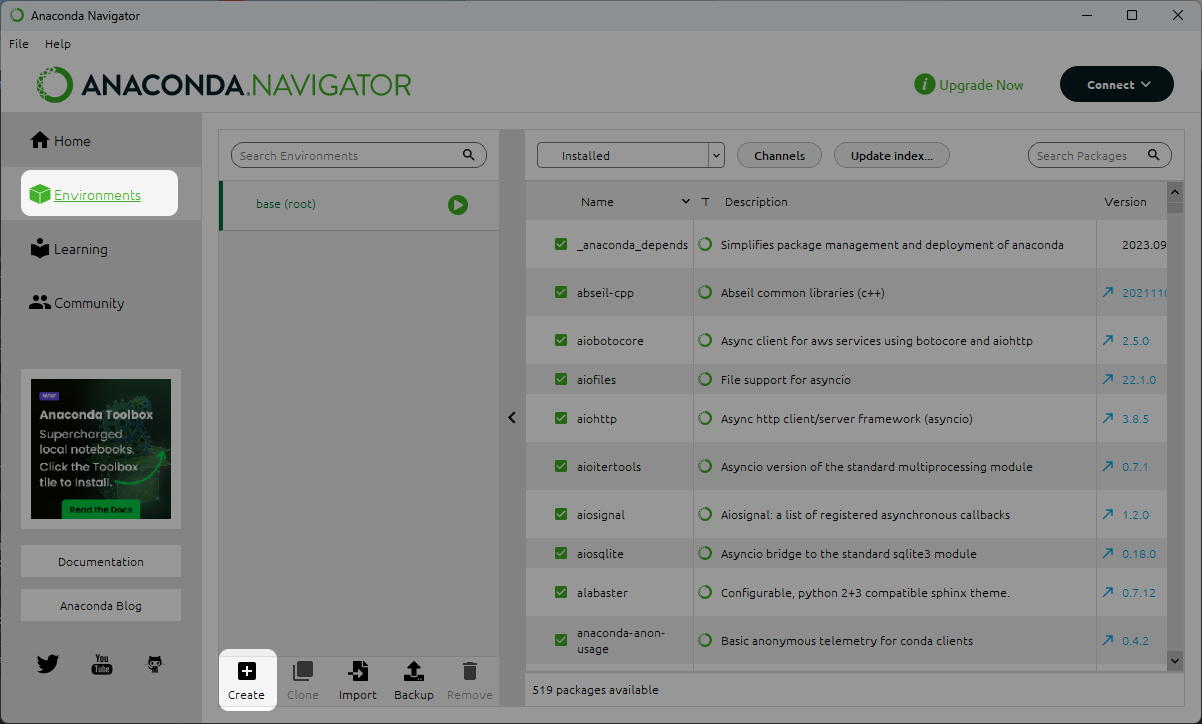Click the T column header icon
This screenshot has width=1202, height=724.
click(705, 202)
